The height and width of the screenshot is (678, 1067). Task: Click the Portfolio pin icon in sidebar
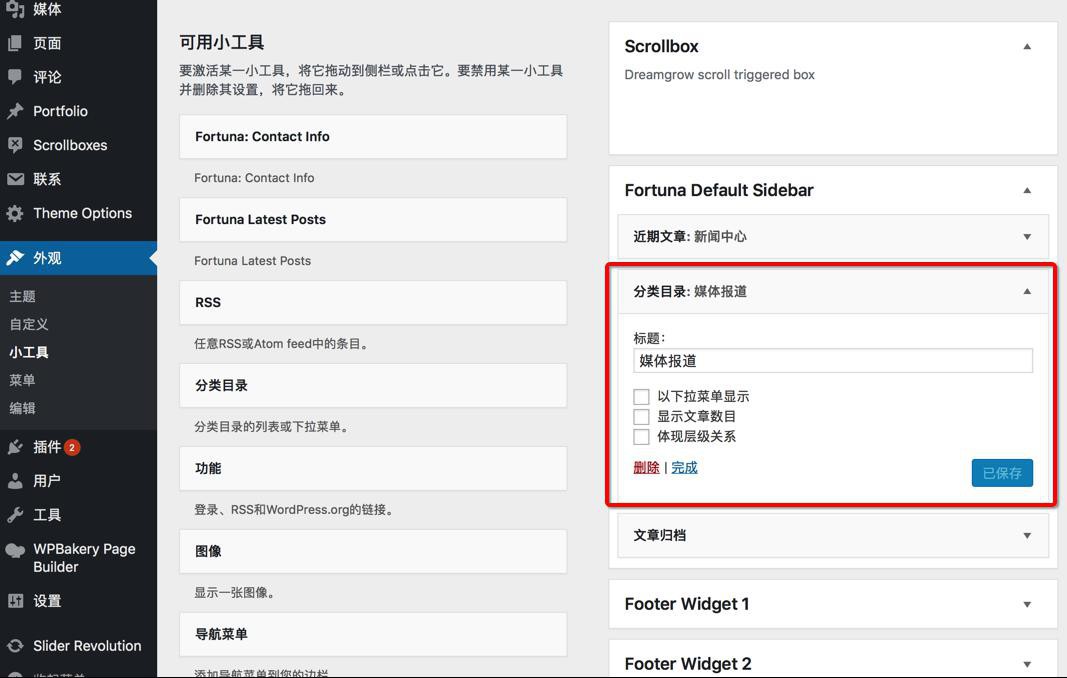coord(15,111)
